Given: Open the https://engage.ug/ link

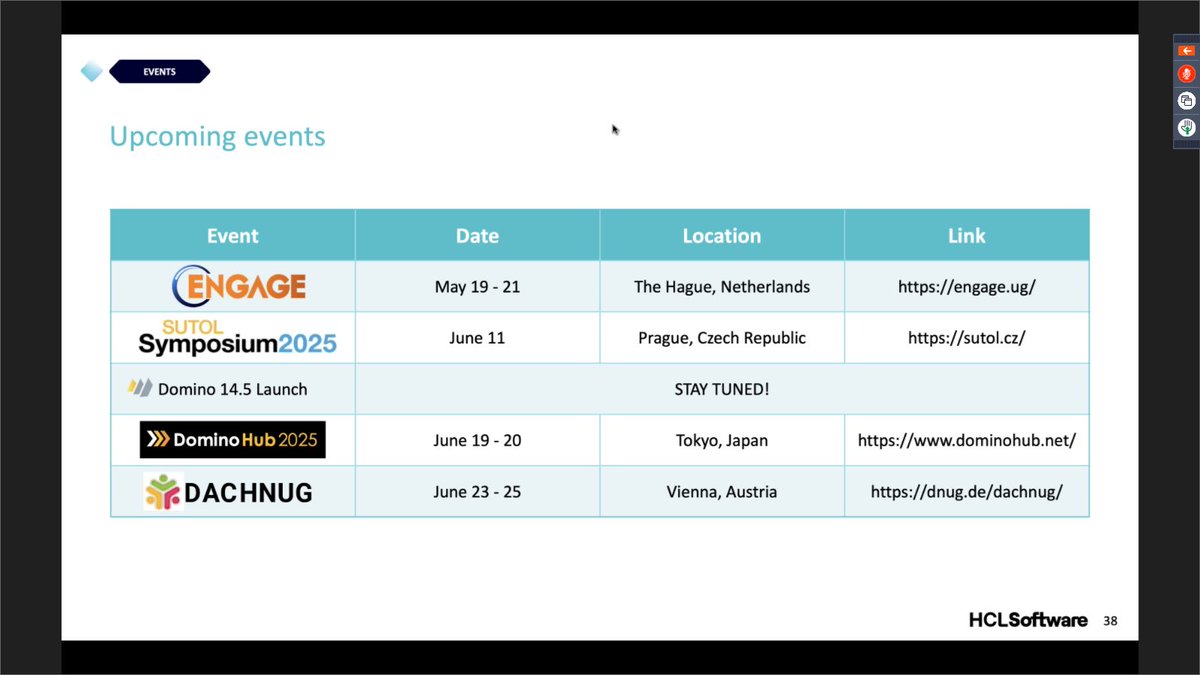Looking at the screenshot, I should 966,287.
